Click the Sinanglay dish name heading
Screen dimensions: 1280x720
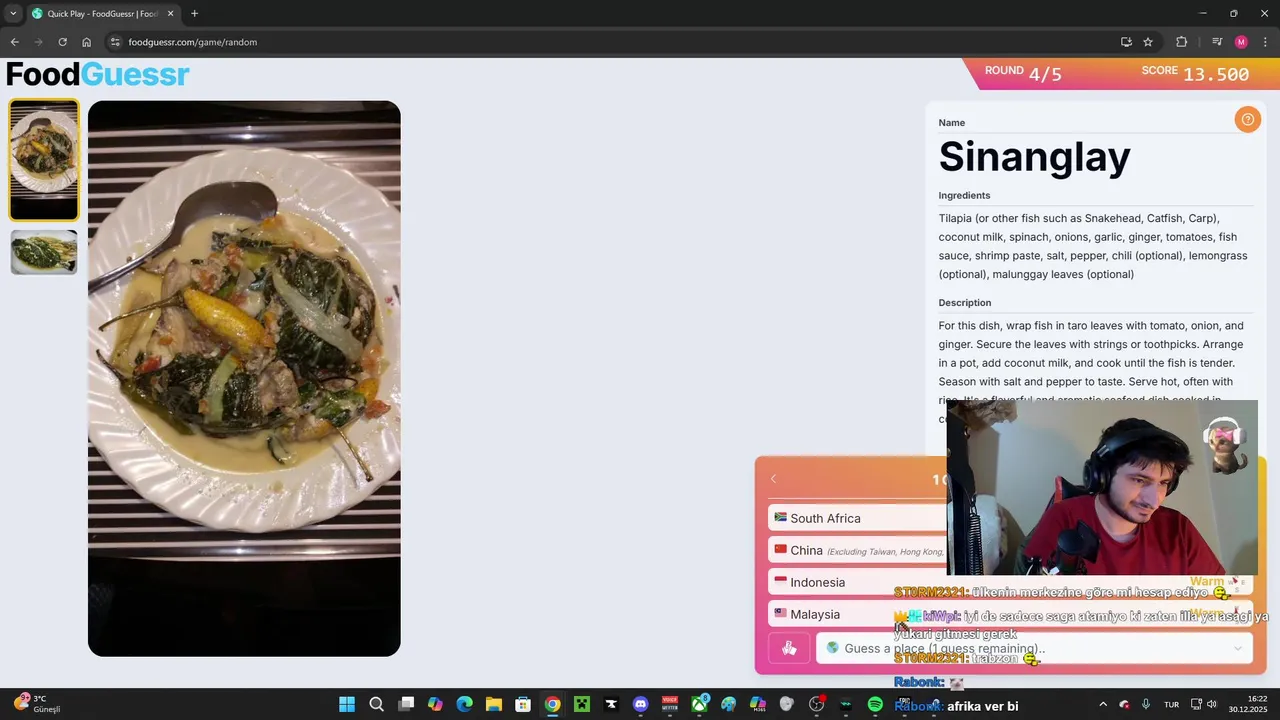[x=1034, y=157]
